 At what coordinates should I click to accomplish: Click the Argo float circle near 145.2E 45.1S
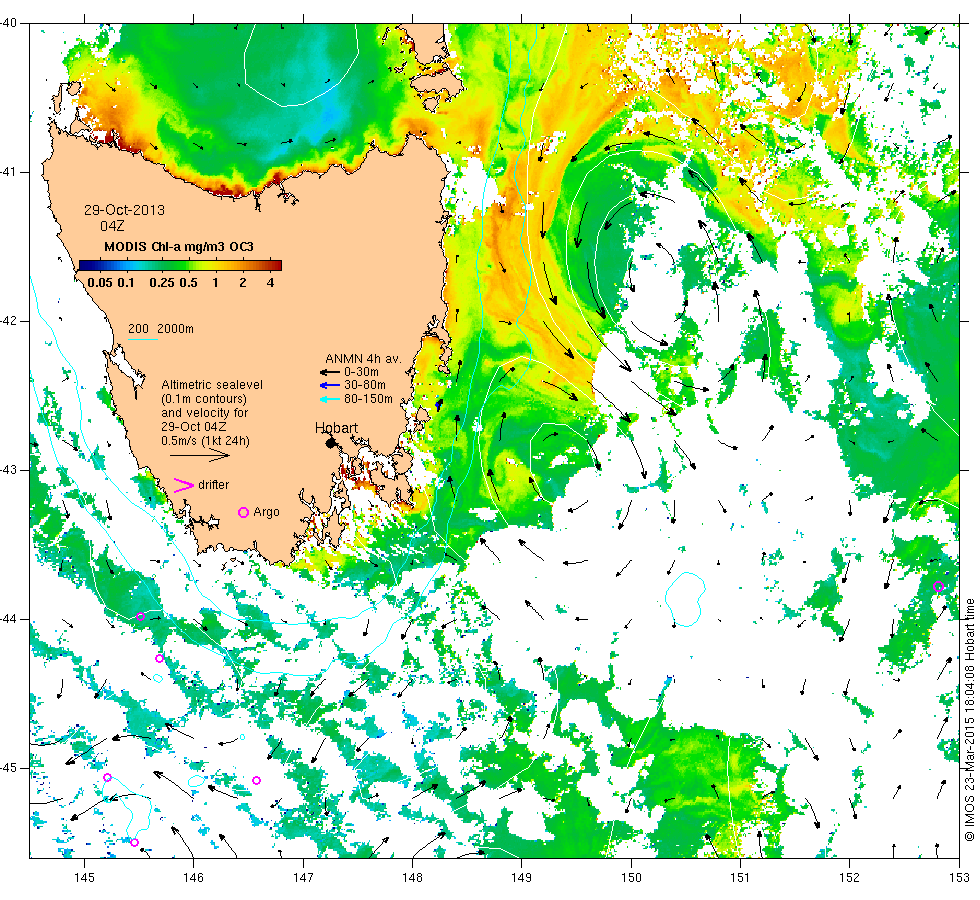[x=108, y=778]
